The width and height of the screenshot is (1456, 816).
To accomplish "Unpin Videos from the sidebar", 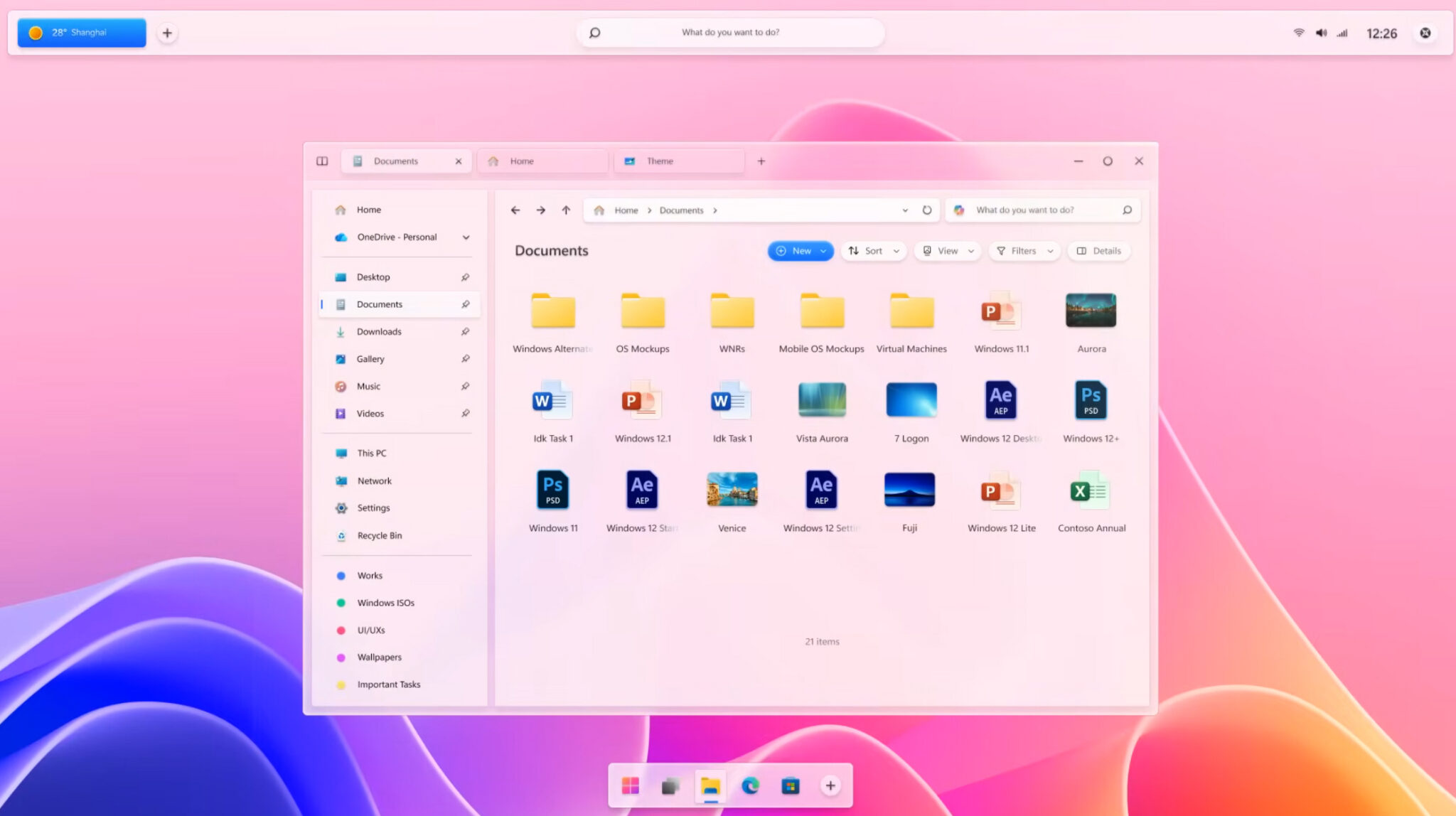I will click(x=466, y=413).
